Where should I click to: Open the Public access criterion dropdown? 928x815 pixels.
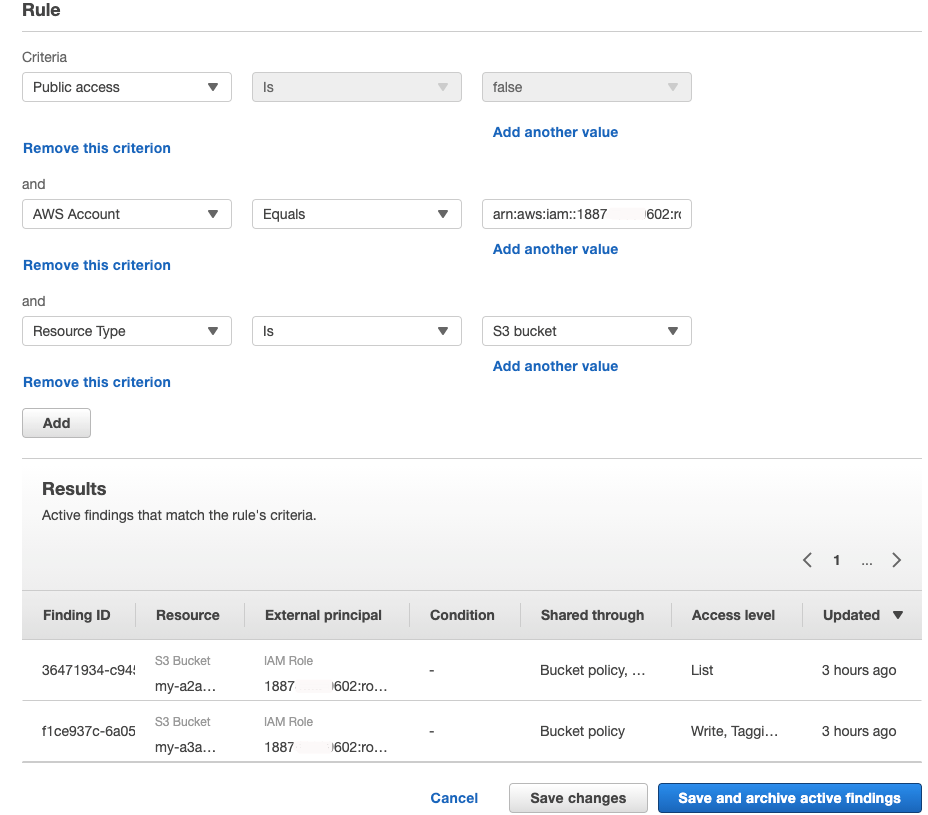click(x=126, y=87)
